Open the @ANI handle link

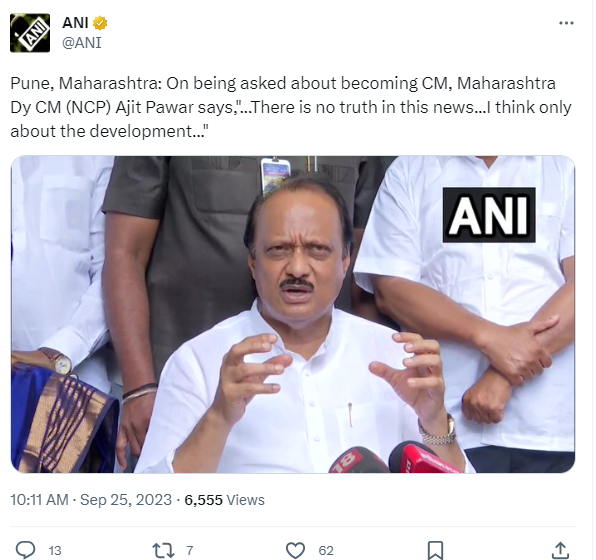pos(82,43)
